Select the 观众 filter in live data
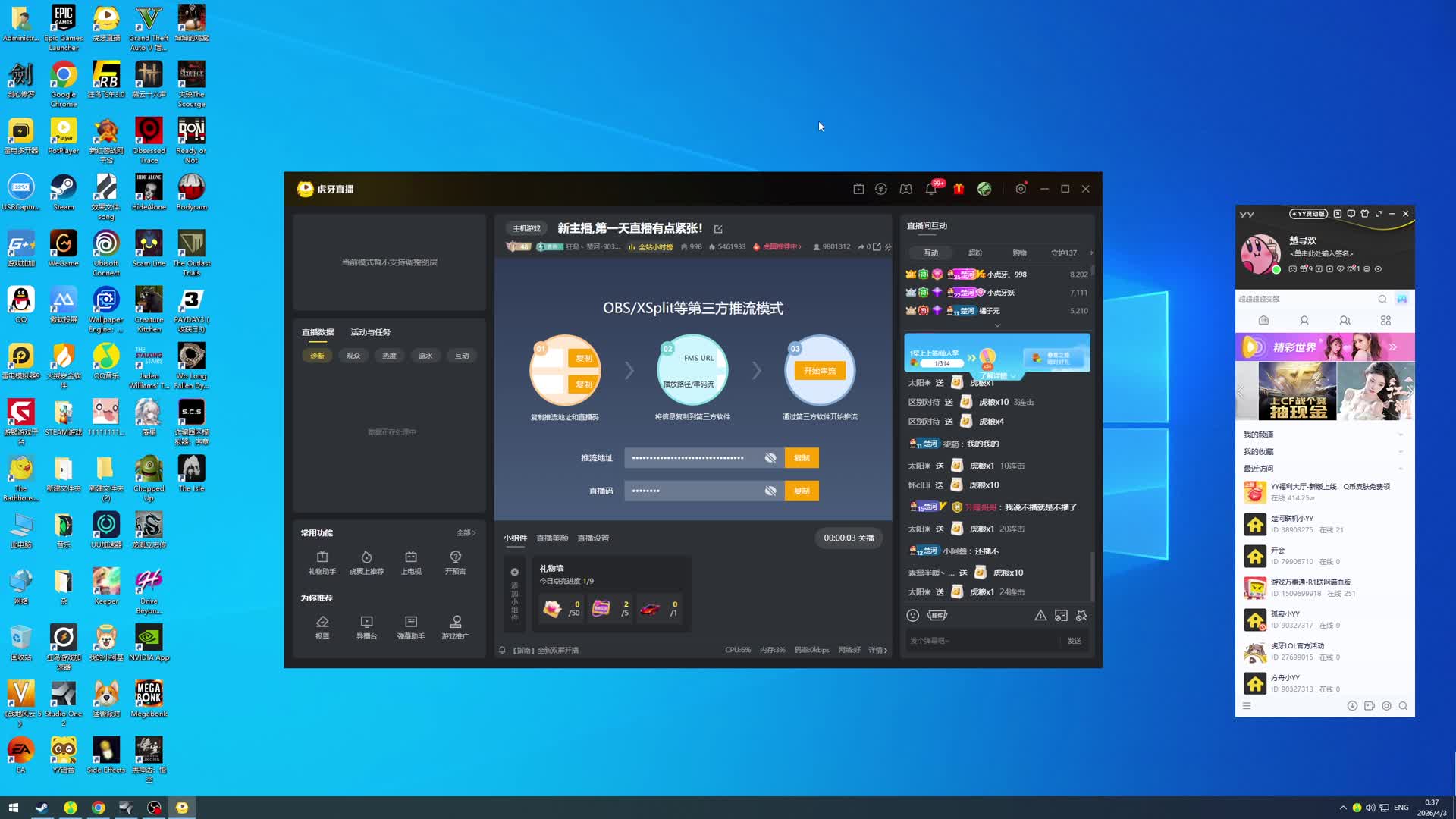 353,356
